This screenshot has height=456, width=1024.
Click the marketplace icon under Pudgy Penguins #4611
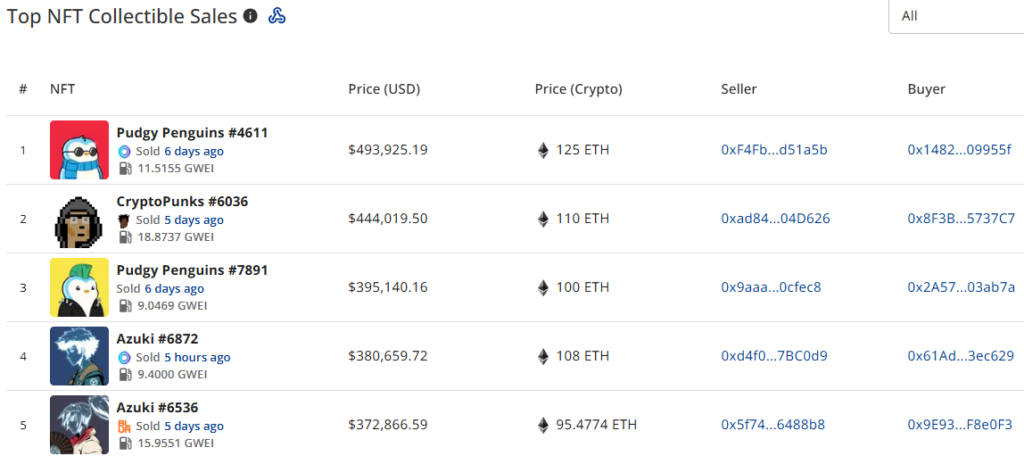pyautogui.click(x=124, y=152)
